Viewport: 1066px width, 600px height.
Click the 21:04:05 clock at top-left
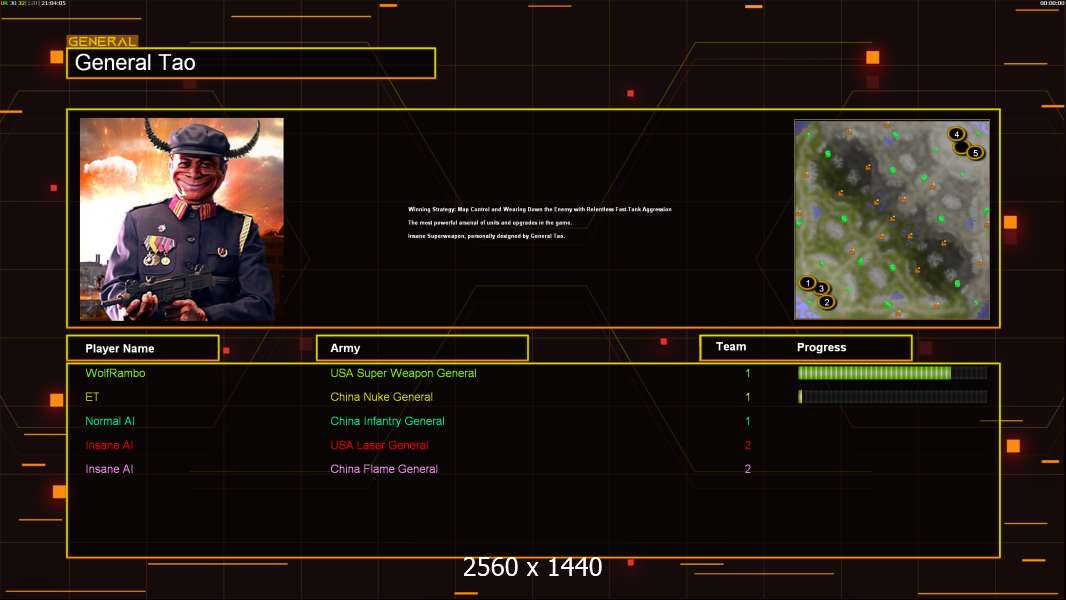(x=53, y=3)
